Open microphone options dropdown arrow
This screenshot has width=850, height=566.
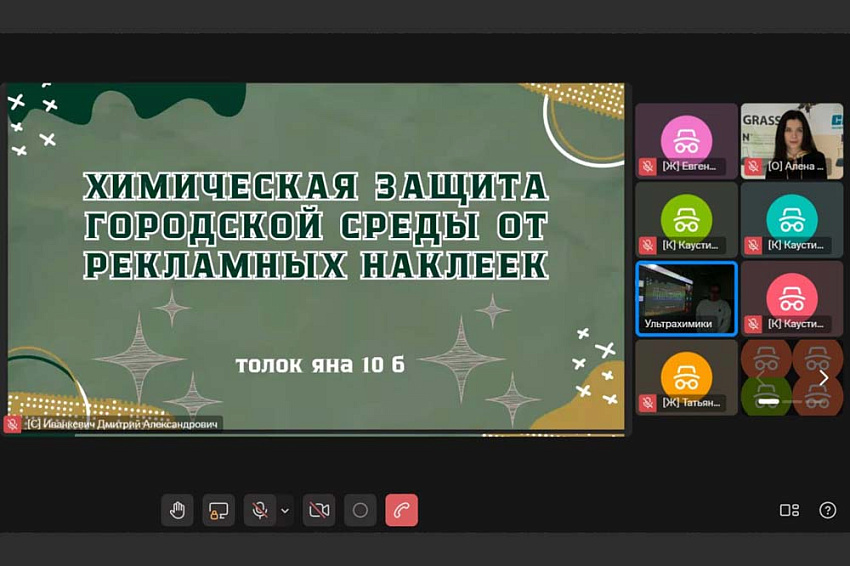[x=285, y=511]
